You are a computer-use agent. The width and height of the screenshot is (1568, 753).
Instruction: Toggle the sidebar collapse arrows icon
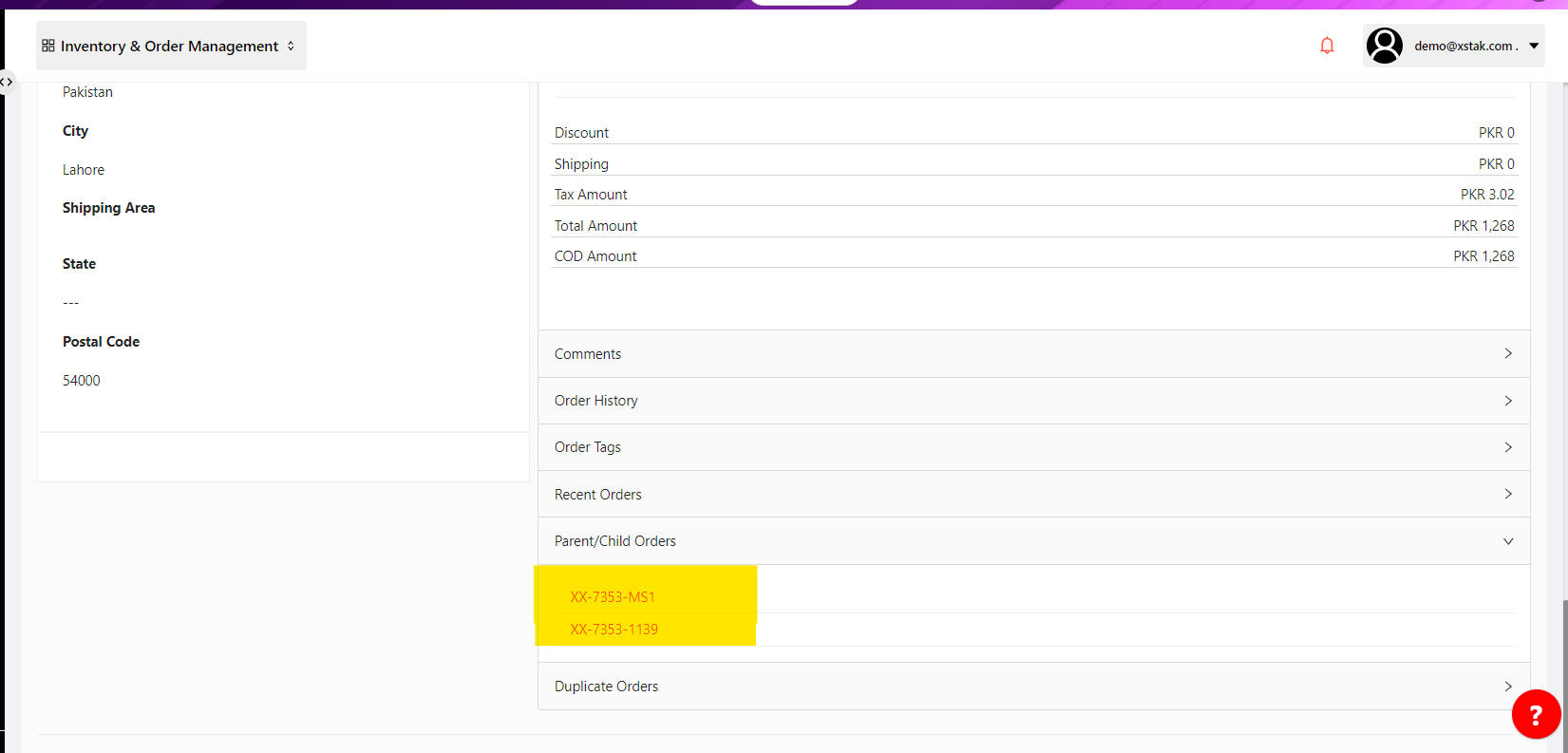coord(7,82)
